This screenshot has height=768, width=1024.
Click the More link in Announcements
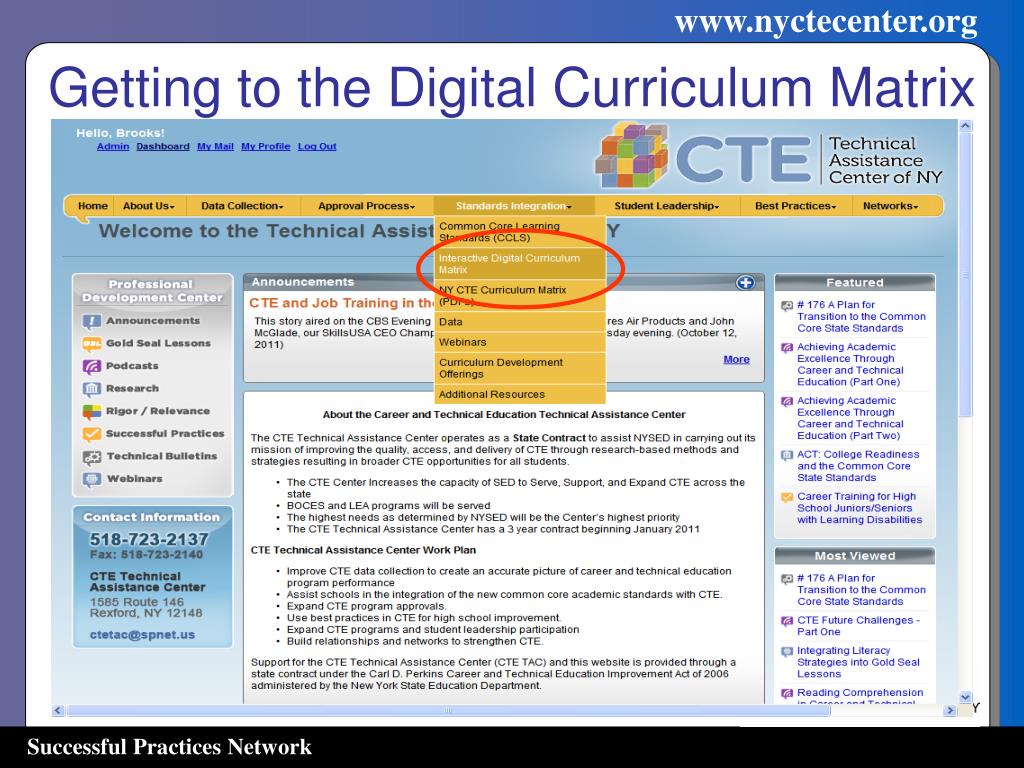click(x=737, y=359)
